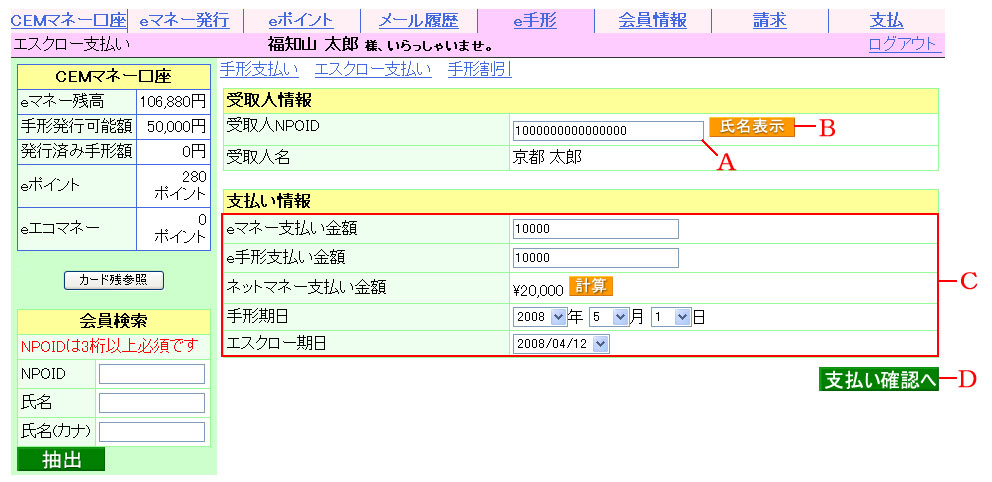Click the カード残参照 button
Screen dimensions: 992x482
pos(113,281)
